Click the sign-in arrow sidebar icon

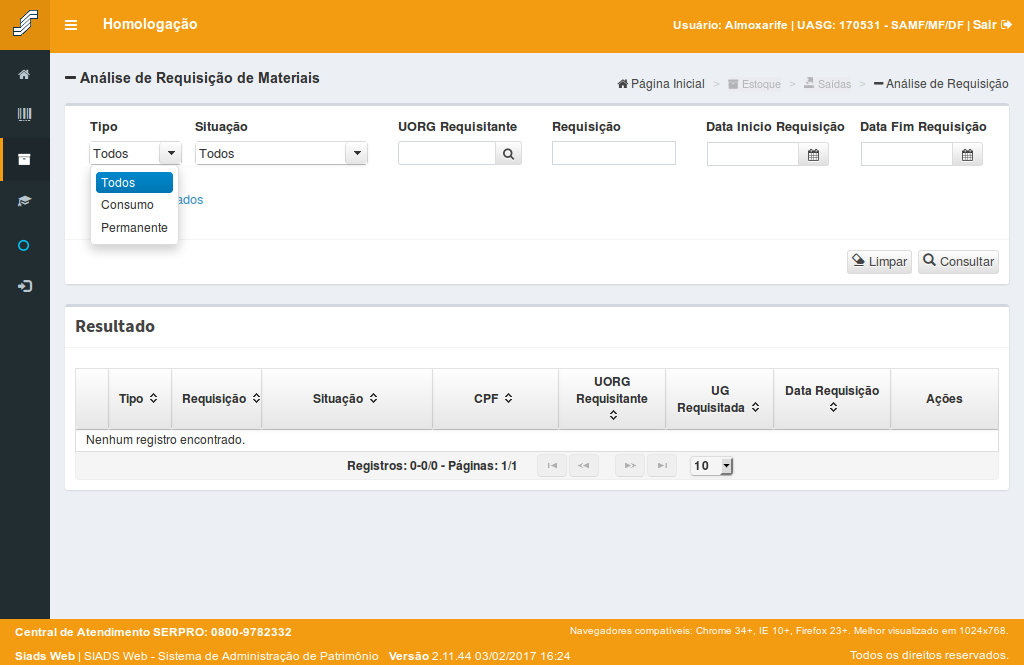click(24, 286)
